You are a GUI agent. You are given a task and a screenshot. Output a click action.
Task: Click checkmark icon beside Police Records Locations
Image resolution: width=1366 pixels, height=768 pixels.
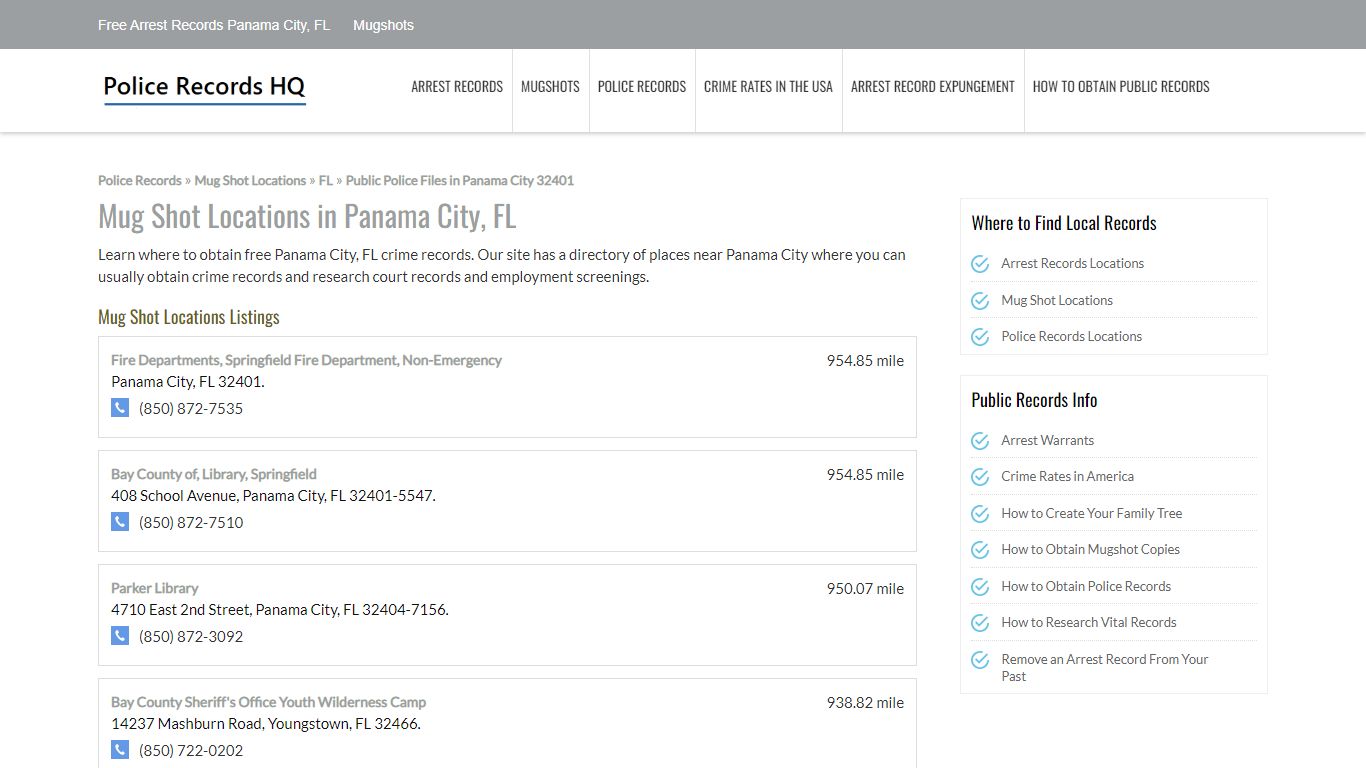[980, 337]
